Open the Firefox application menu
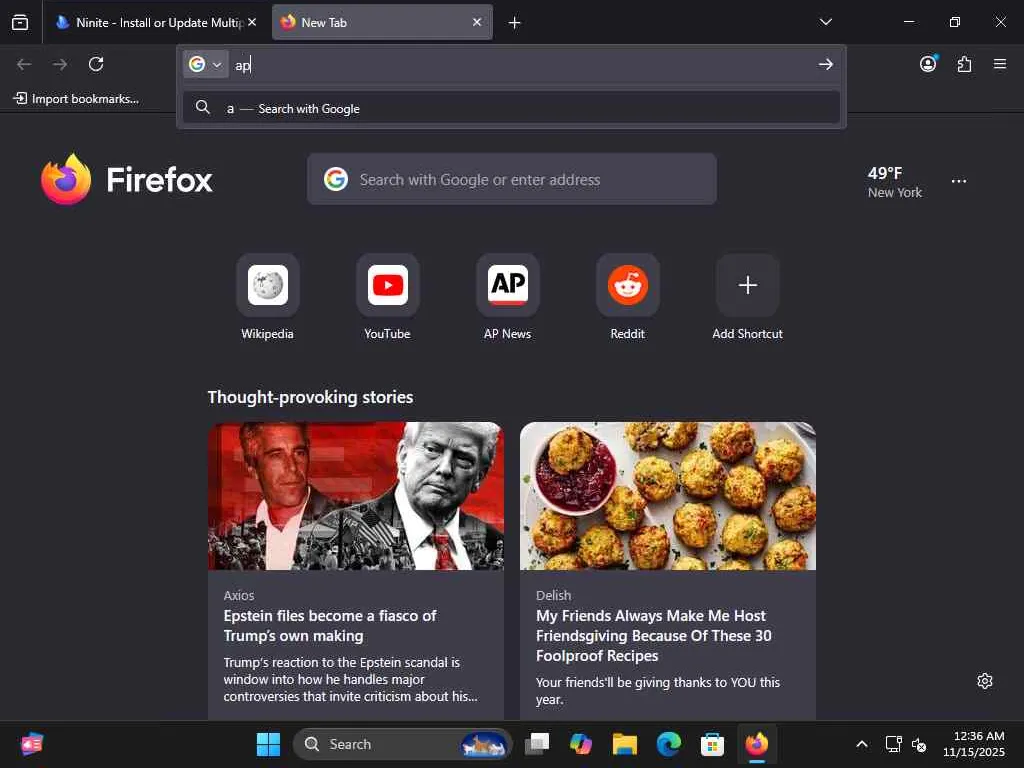1024x768 pixels. click(1000, 64)
